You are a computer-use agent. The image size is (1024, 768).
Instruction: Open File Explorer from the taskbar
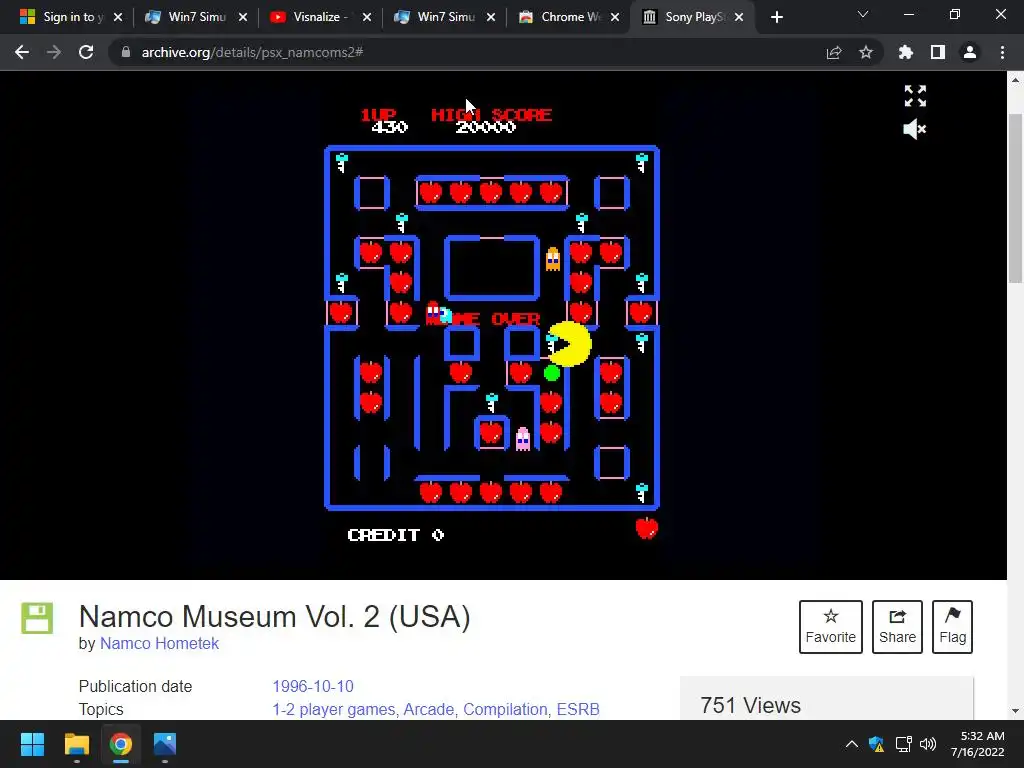(76, 744)
